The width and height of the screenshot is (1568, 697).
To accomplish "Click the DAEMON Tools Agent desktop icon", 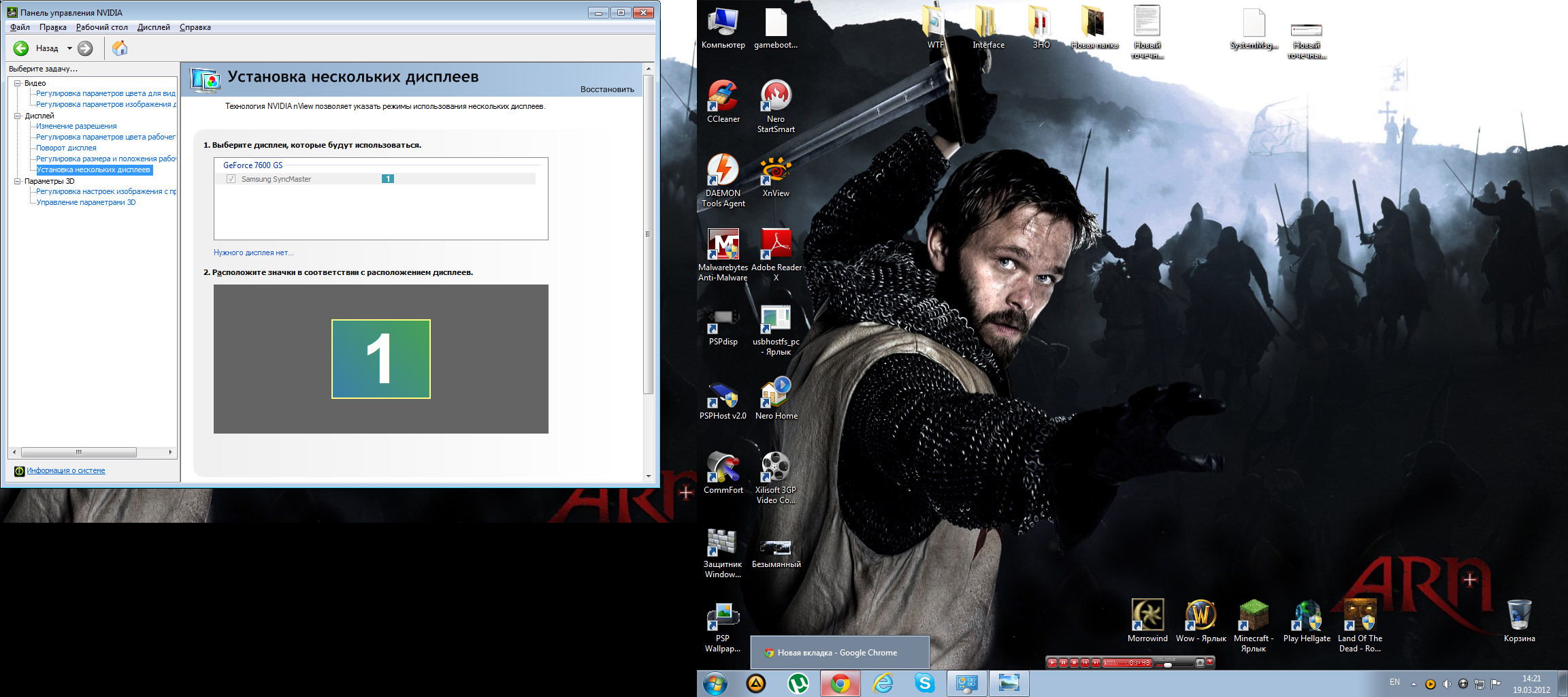I will click(723, 180).
